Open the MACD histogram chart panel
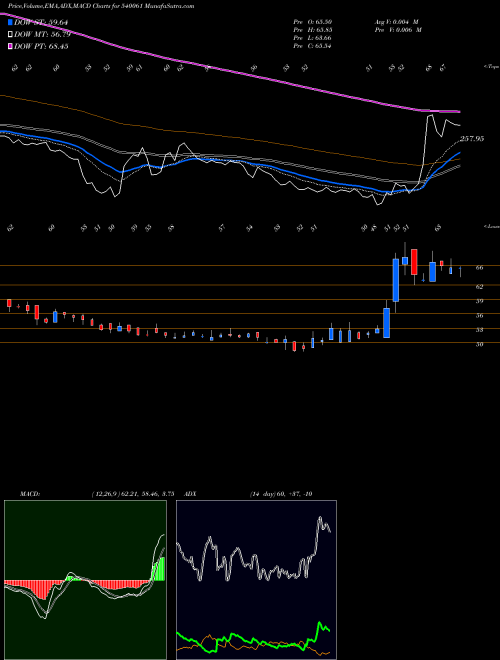500x660 pixels. [x=85, y=580]
